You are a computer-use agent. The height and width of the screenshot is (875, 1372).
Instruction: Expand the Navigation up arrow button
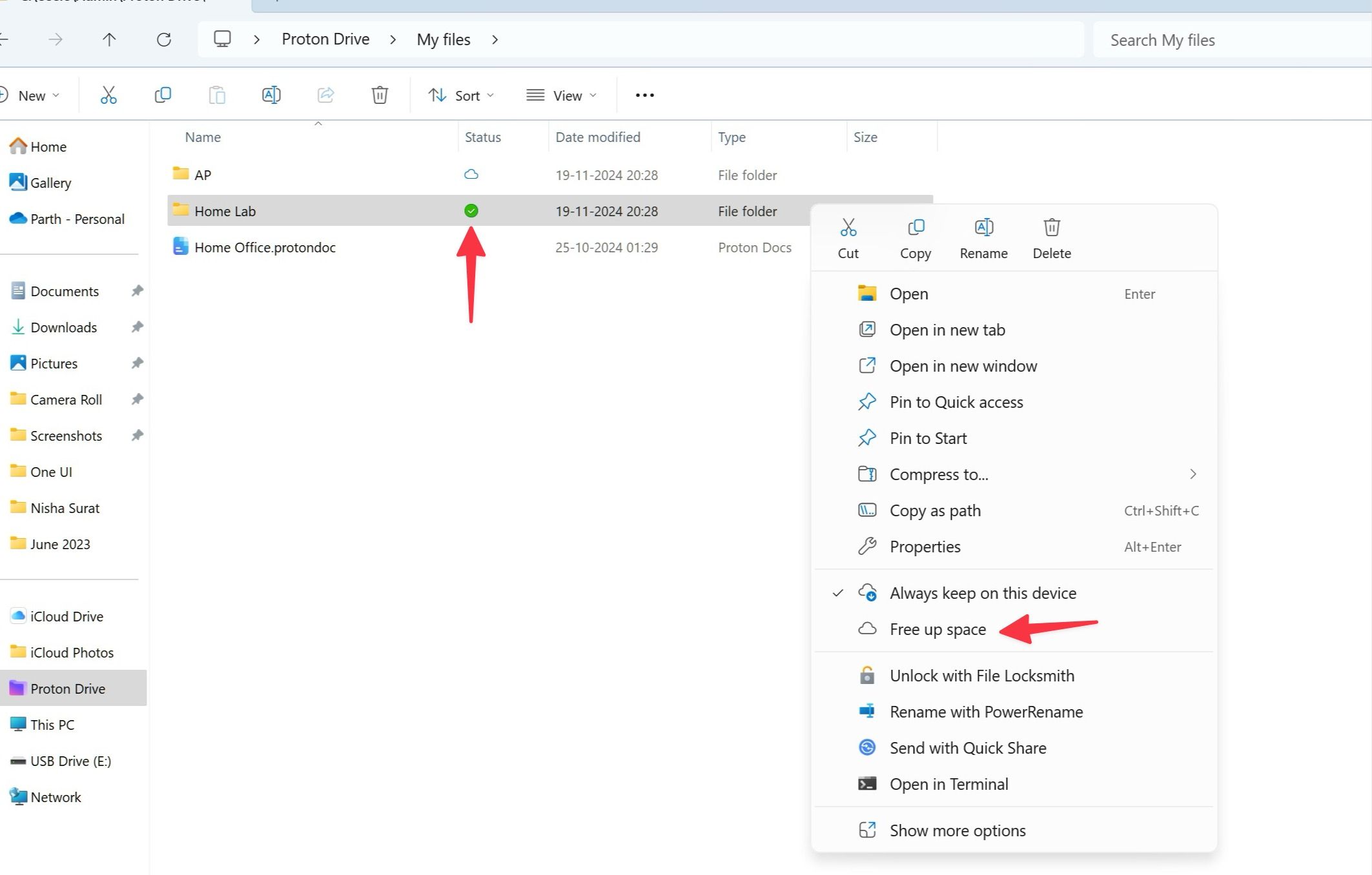point(110,39)
